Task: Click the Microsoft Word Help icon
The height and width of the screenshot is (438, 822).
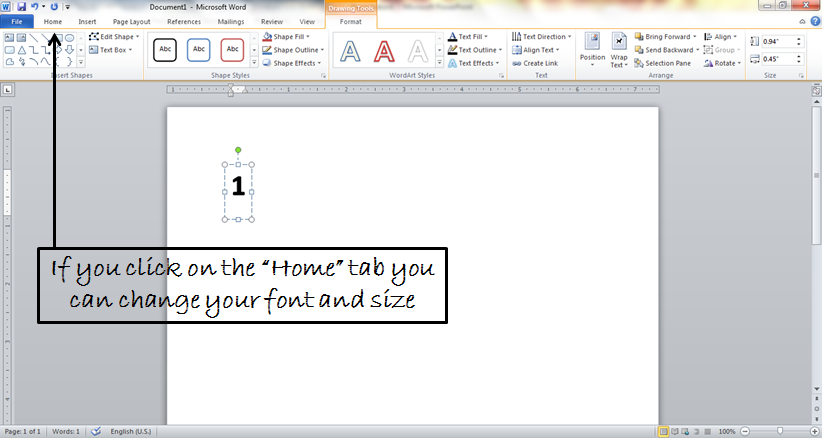Action: [815, 21]
